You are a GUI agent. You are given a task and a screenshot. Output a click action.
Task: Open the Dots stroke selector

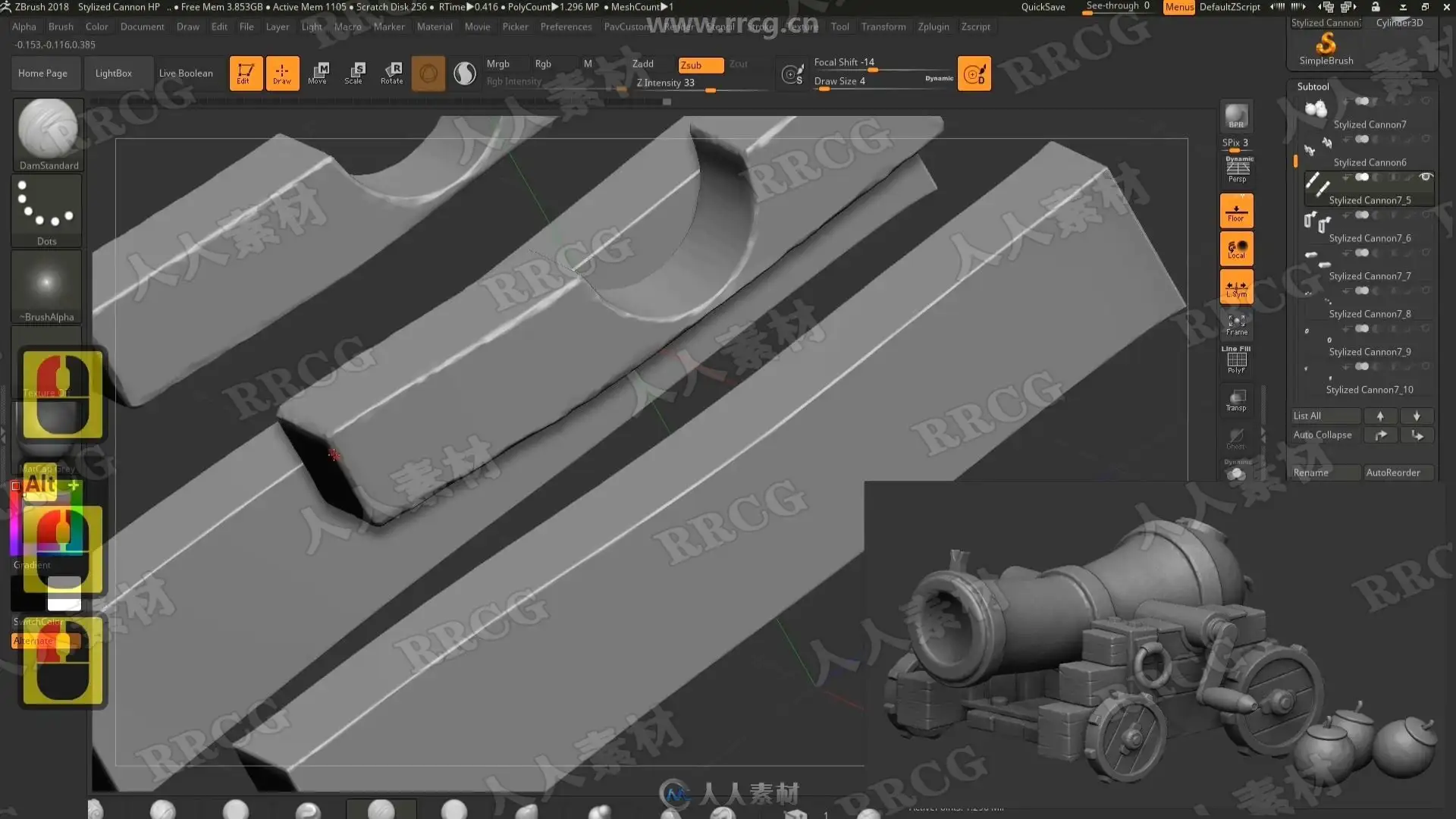pos(47,210)
